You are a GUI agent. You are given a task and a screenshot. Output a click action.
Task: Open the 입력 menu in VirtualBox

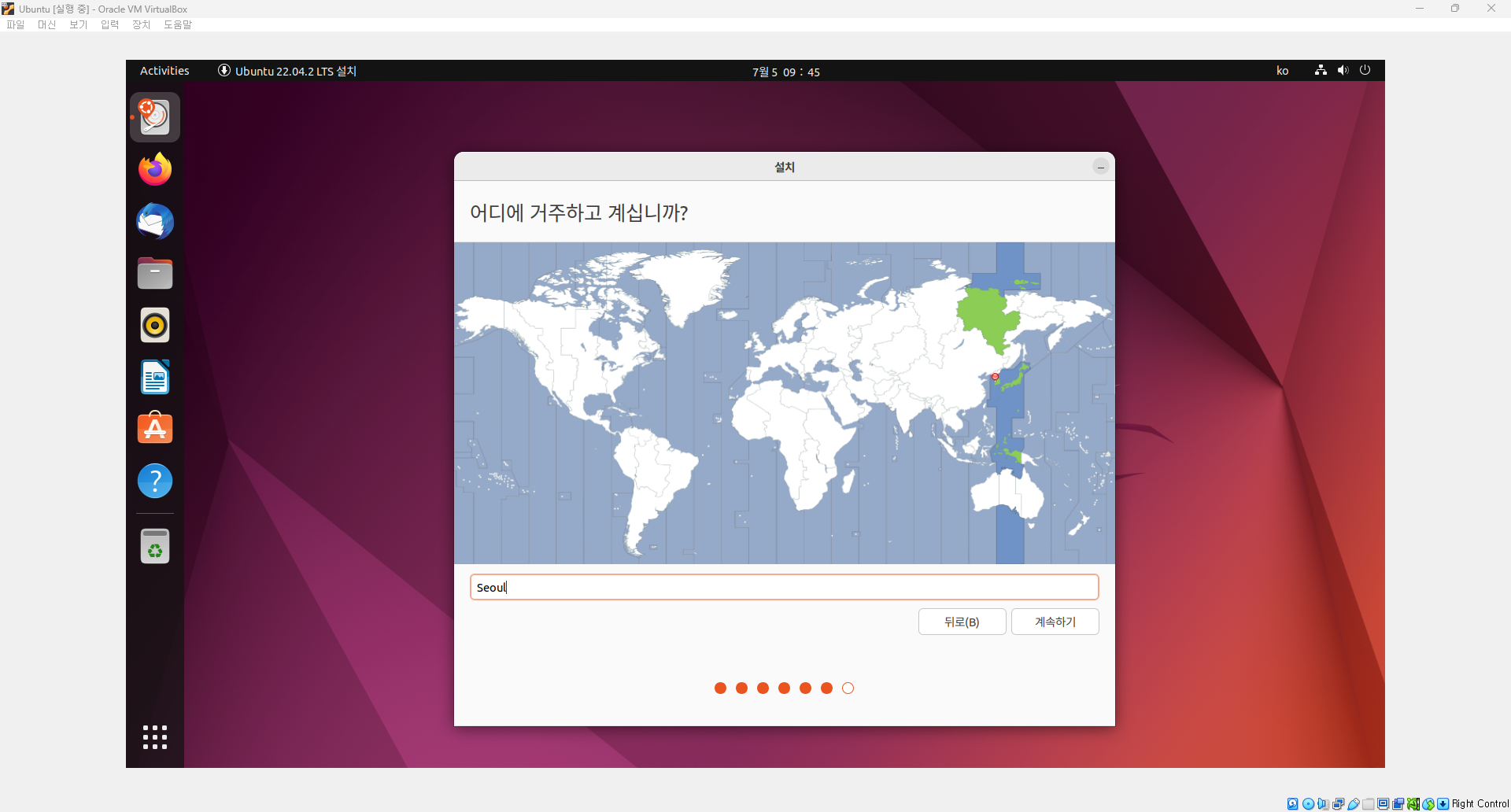pyautogui.click(x=110, y=24)
